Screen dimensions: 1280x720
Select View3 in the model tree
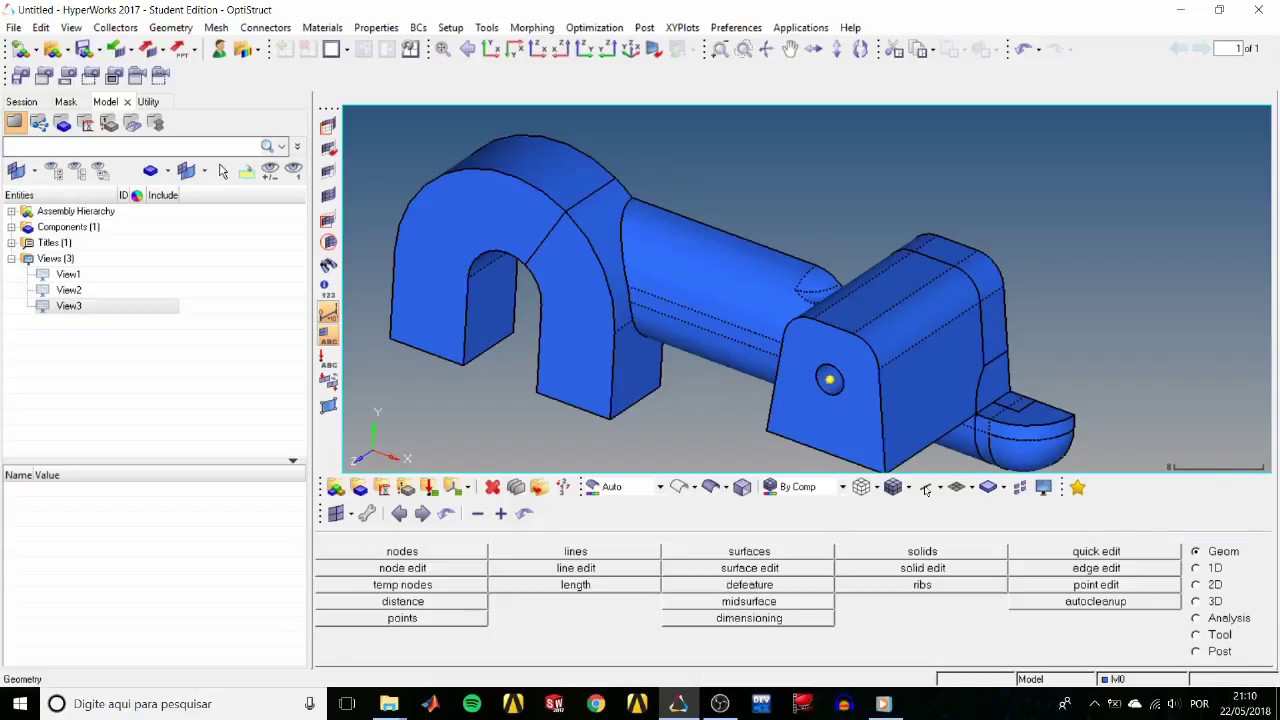click(69, 306)
